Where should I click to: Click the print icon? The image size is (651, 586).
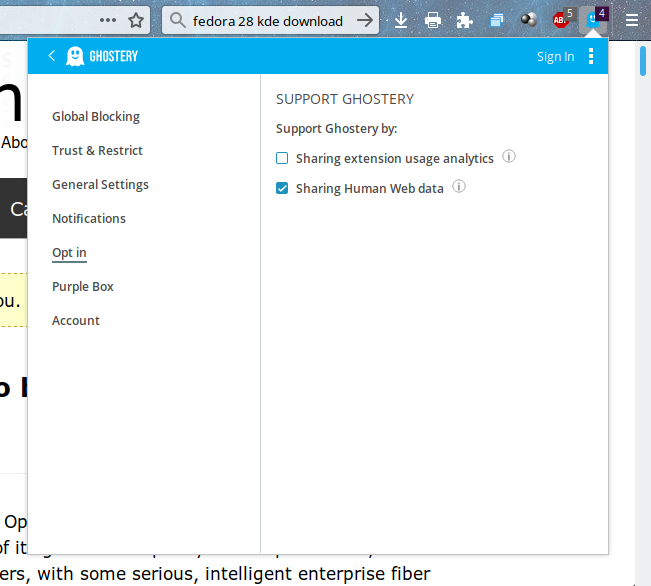432,20
